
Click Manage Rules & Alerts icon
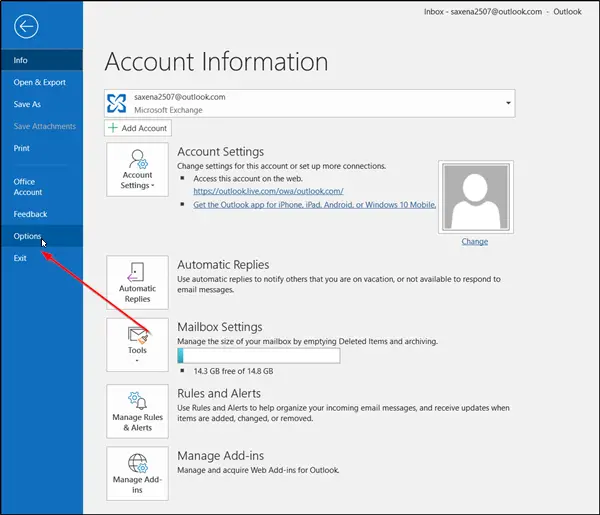pos(137,409)
